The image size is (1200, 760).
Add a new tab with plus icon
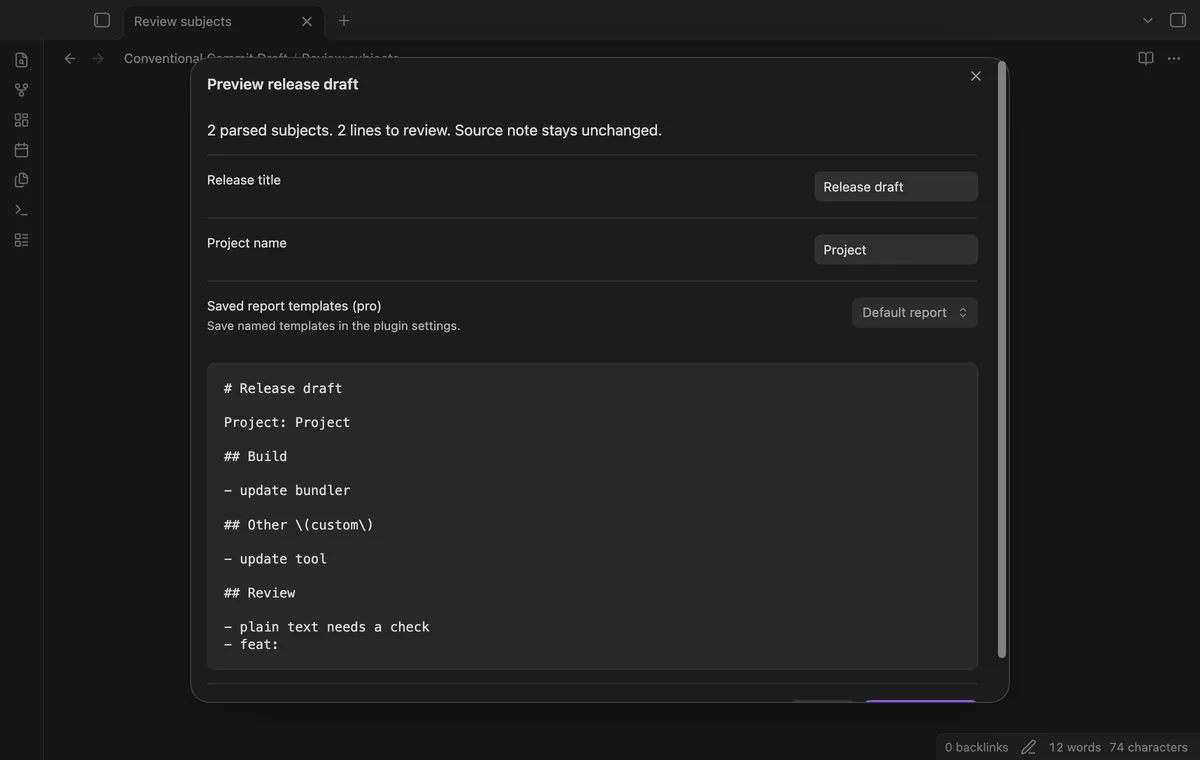pyautogui.click(x=344, y=20)
